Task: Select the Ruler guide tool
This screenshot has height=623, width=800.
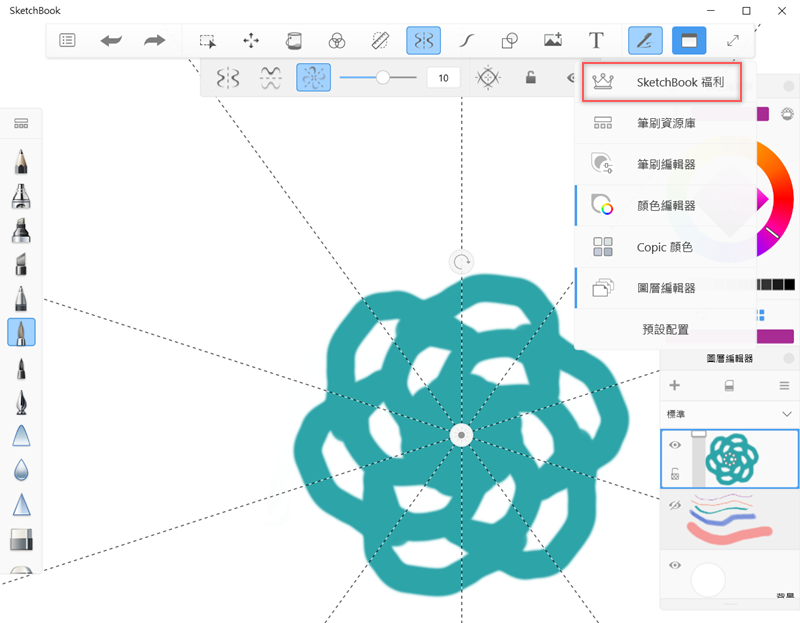Action: [380, 41]
